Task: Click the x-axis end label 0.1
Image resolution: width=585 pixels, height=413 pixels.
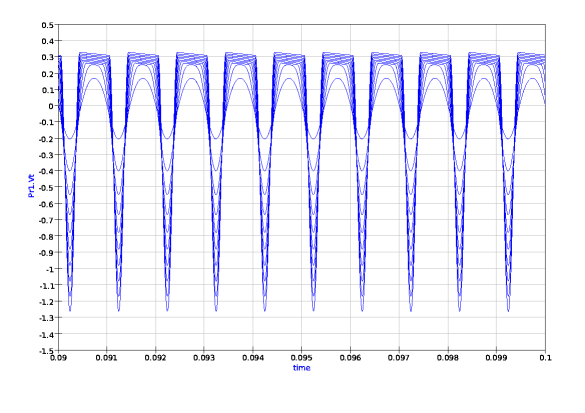Action: 545,358
